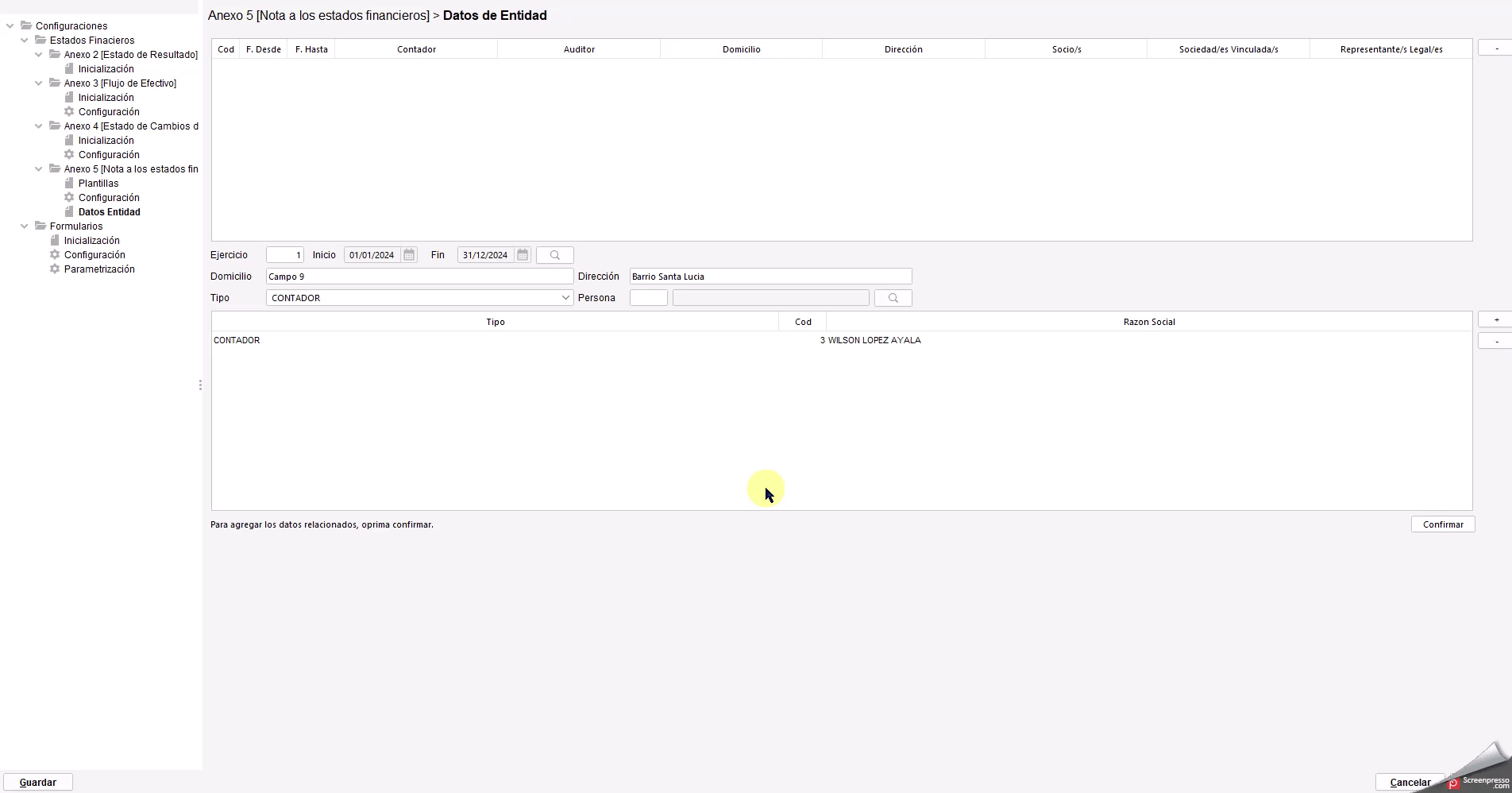The width and height of the screenshot is (1512, 793).
Task: Collapse the Anexo 3 Flujo de Efectivo node
Action: pyautogui.click(x=39, y=83)
